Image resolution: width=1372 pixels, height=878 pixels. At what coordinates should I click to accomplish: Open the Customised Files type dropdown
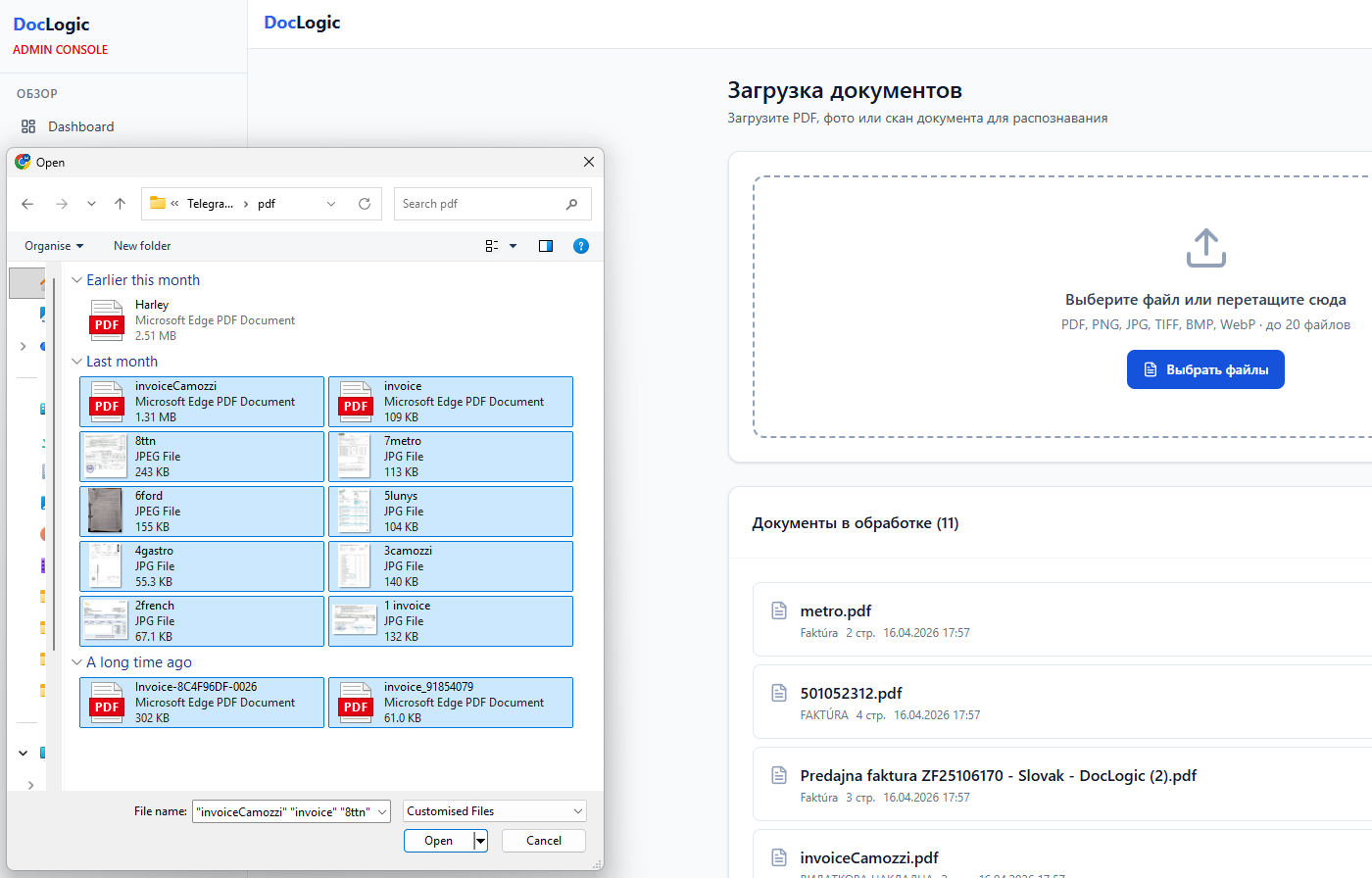click(x=495, y=811)
